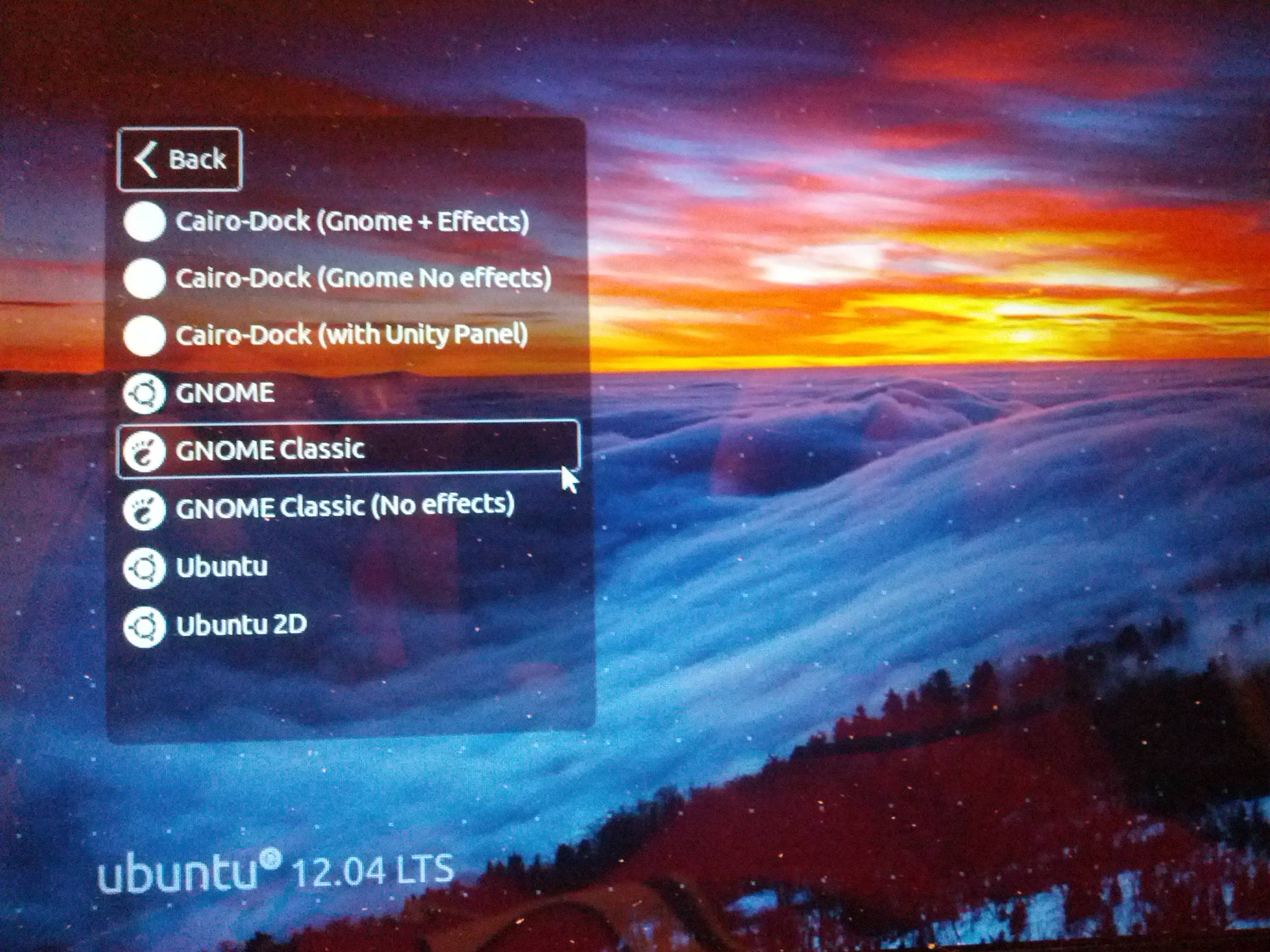Screen dimensions: 1270x952
Task: Click the icon beside Cairo-Dock (Gnome No effects)
Action: coord(144,278)
